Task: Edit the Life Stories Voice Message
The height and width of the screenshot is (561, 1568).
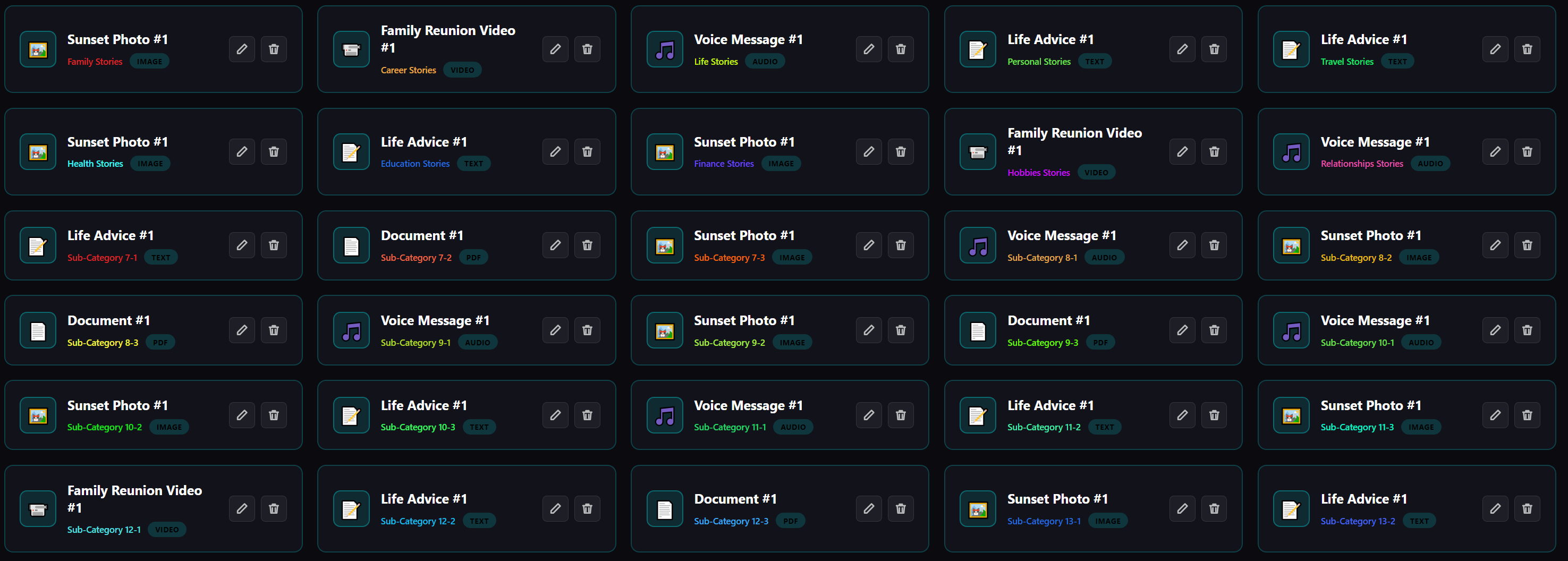Action: point(869,49)
